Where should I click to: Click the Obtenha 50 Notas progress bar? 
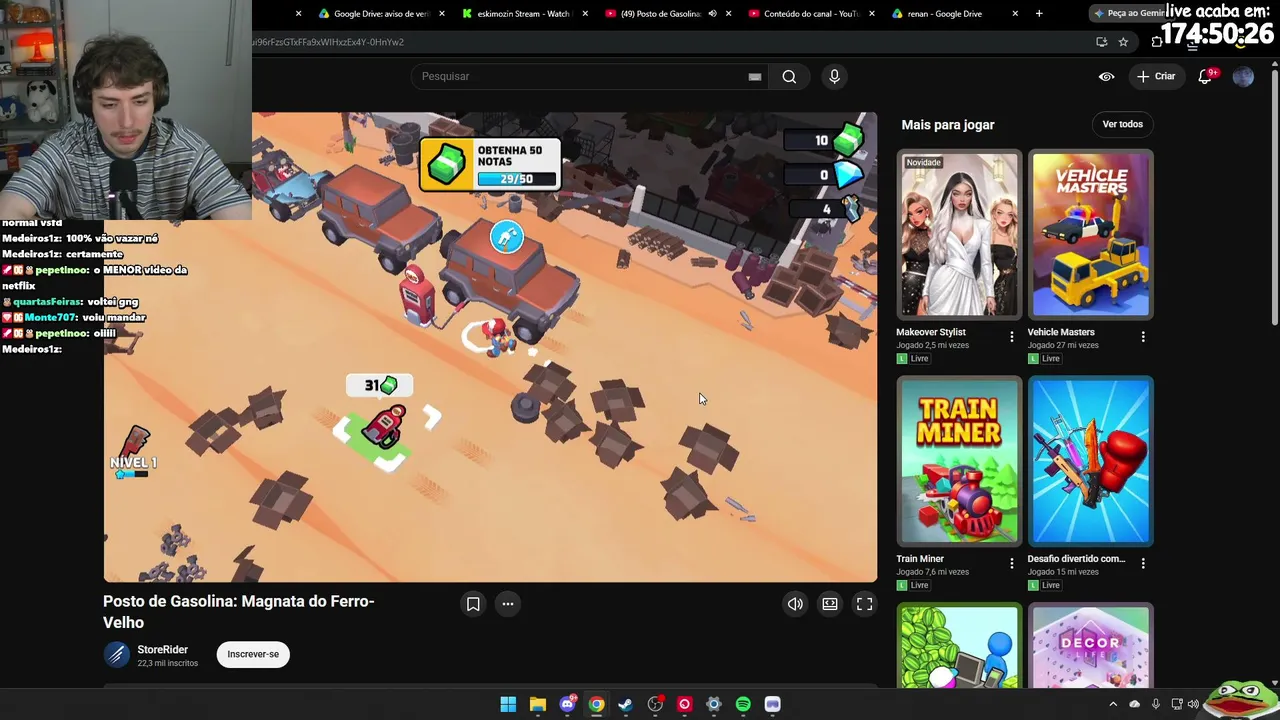[x=517, y=179]
